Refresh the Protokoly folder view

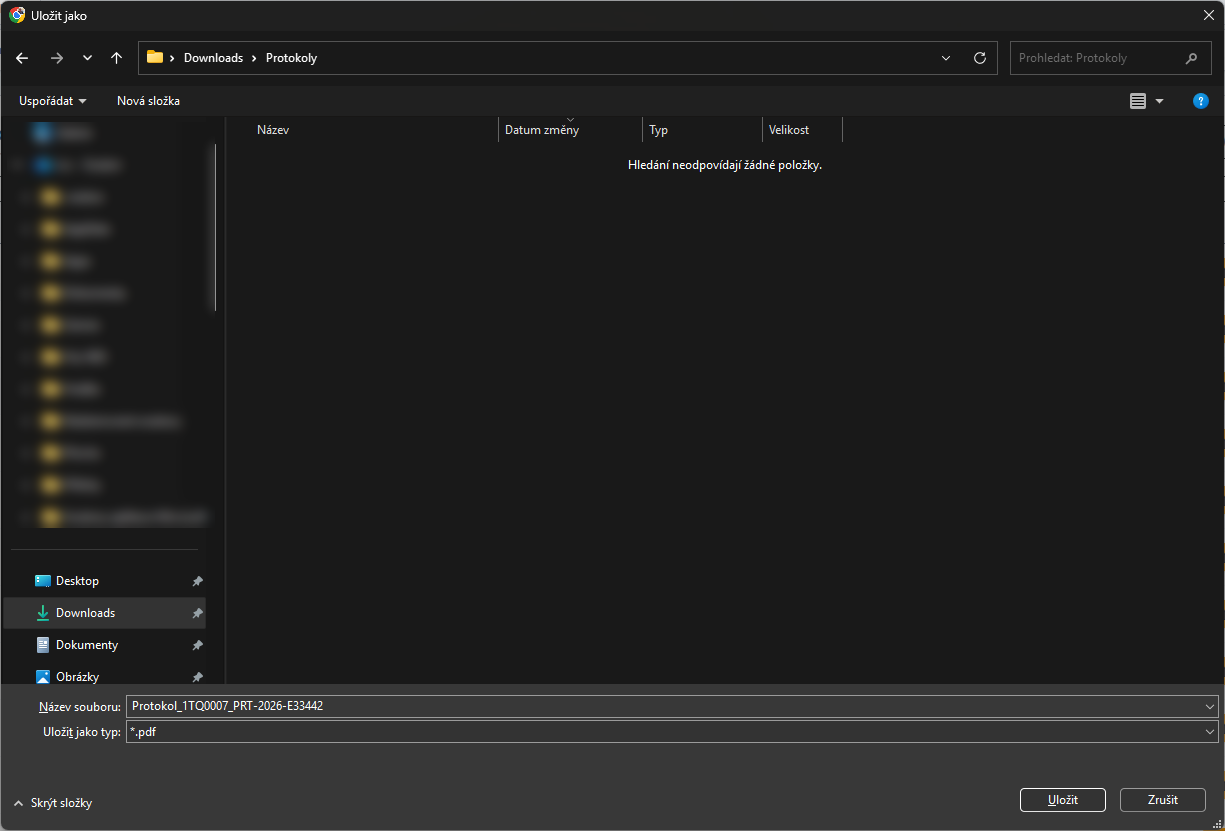pyautogui.click(x=980, y=58)
